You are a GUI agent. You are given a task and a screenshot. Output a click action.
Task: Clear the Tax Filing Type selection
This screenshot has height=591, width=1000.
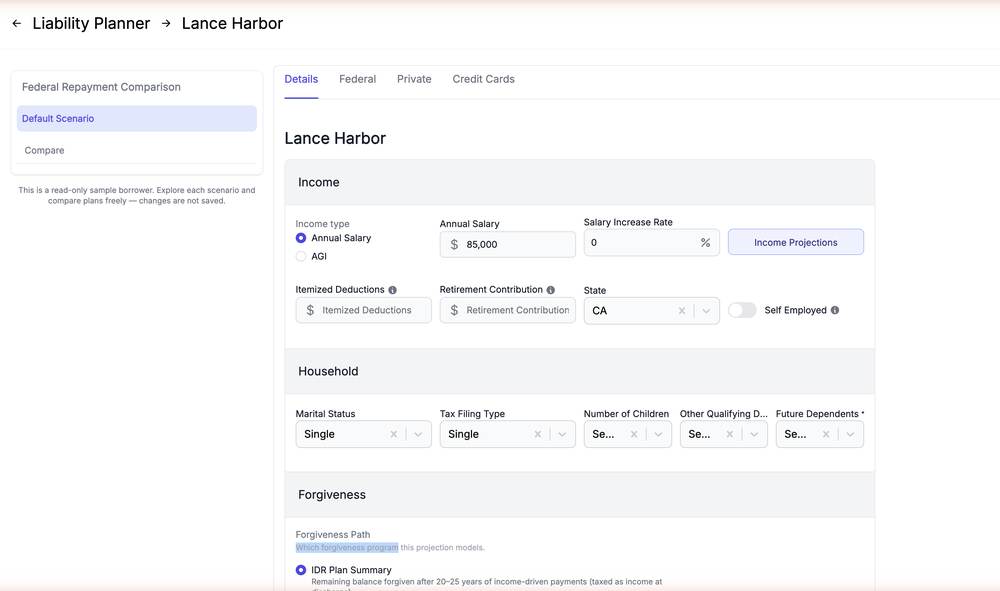(538, 434)
